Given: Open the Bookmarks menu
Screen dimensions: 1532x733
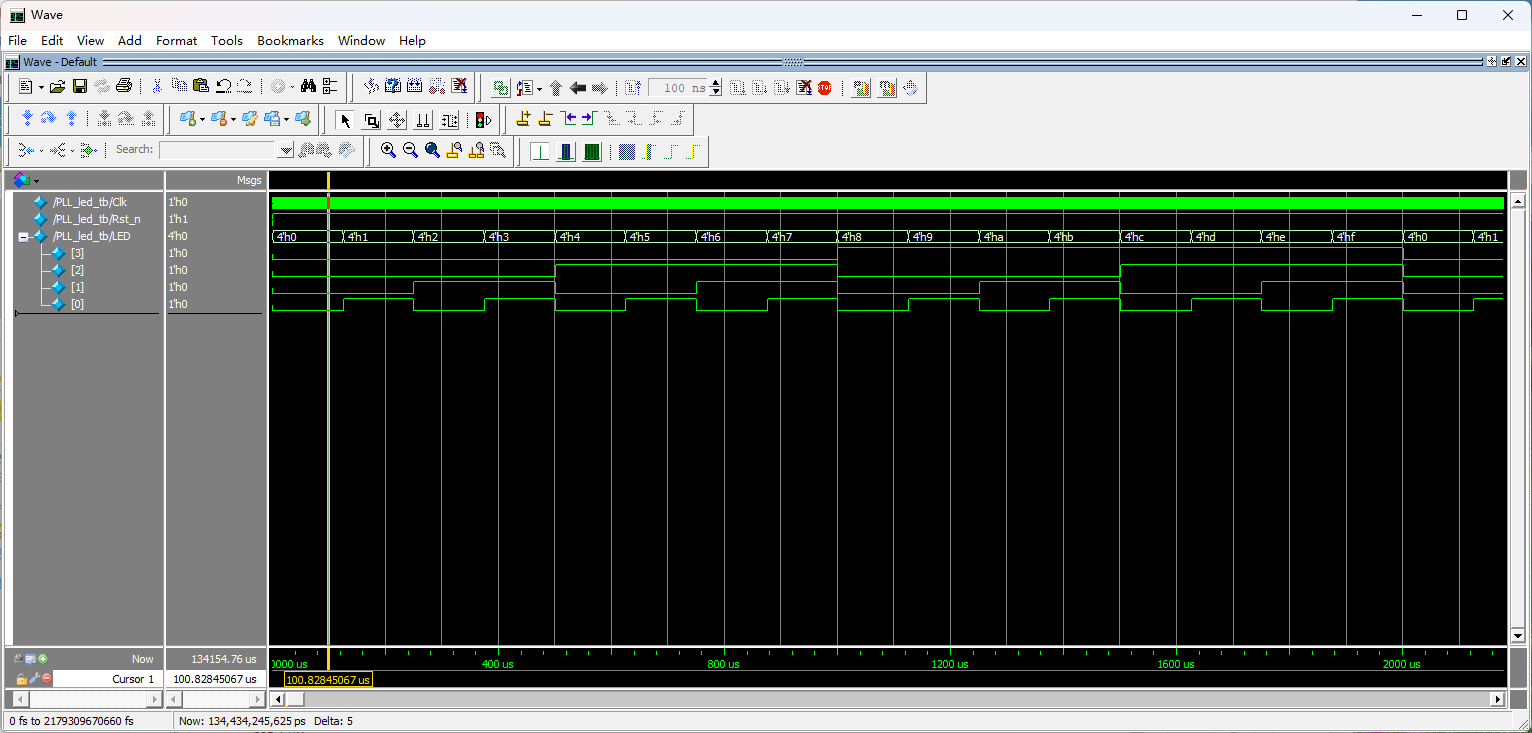Looking at the screenshot, I should 290,41.
